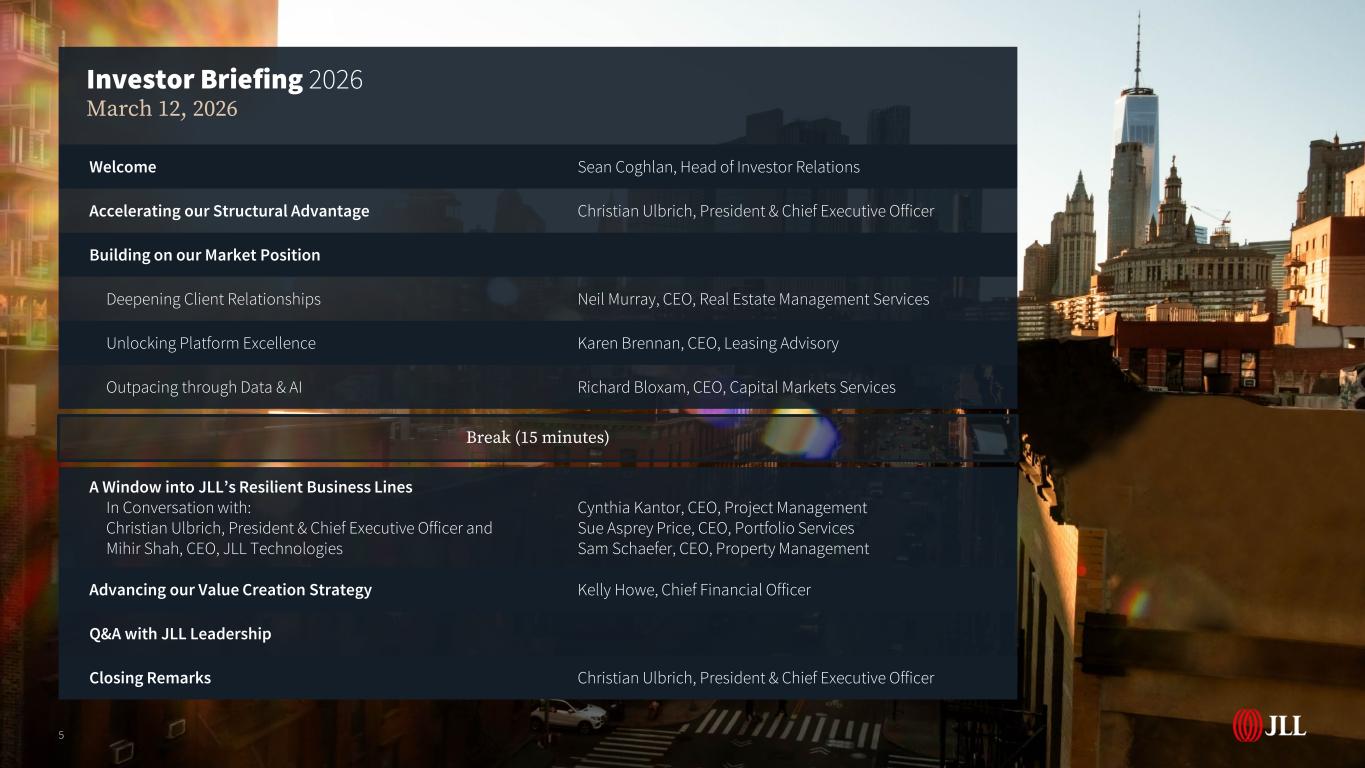Select "Sue Asprey Price, CEO, Portfolio Services"

click(x=716, y=528)
